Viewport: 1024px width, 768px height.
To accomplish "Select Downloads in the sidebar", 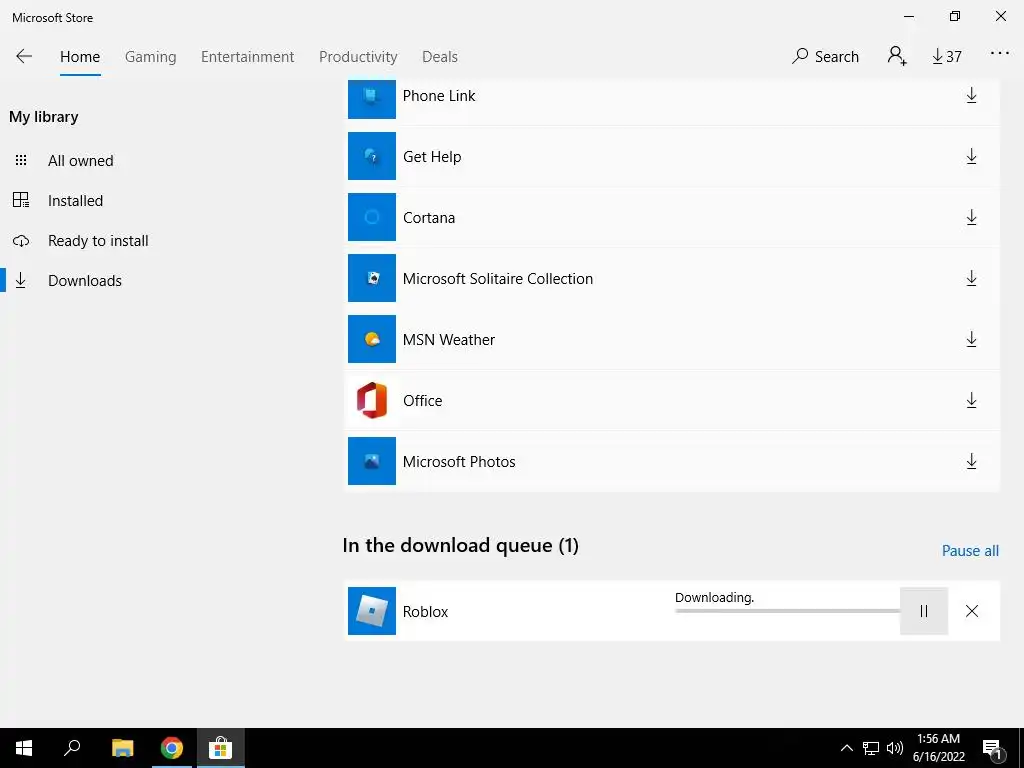I will coord(85,281).
